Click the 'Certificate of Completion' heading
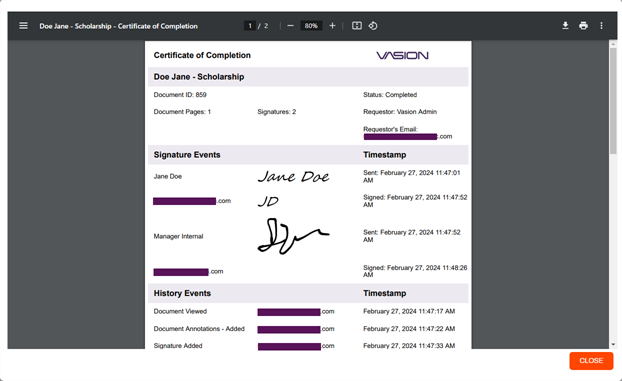 coord(202,55)
